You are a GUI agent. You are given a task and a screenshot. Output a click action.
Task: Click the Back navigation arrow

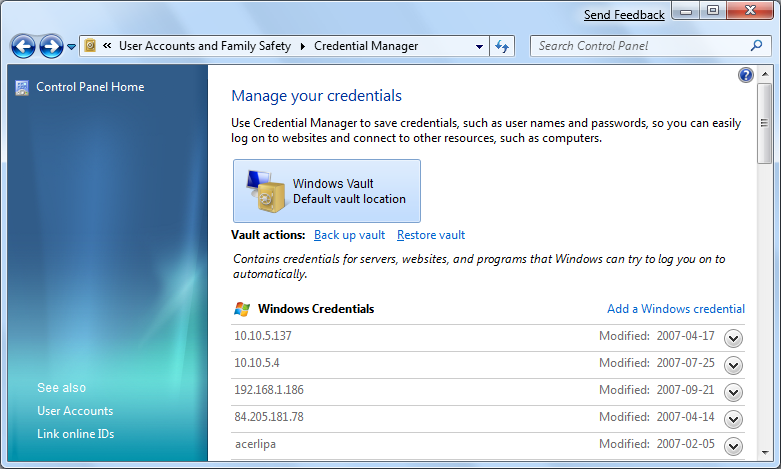point(23,47)
